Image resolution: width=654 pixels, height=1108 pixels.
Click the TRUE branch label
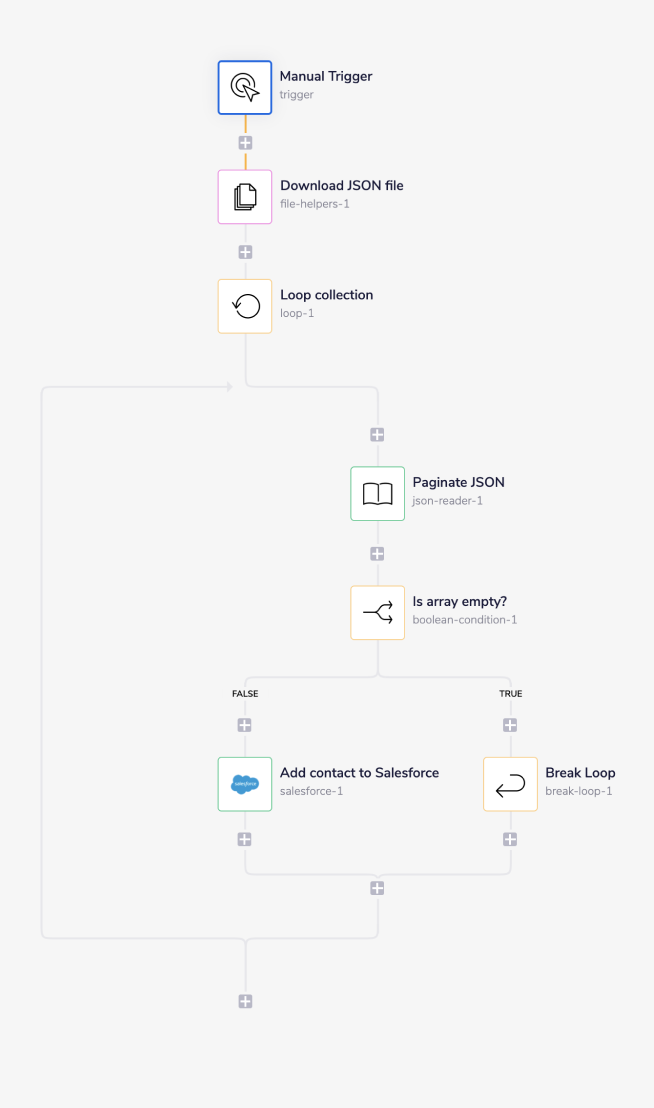tap(510, 693)
